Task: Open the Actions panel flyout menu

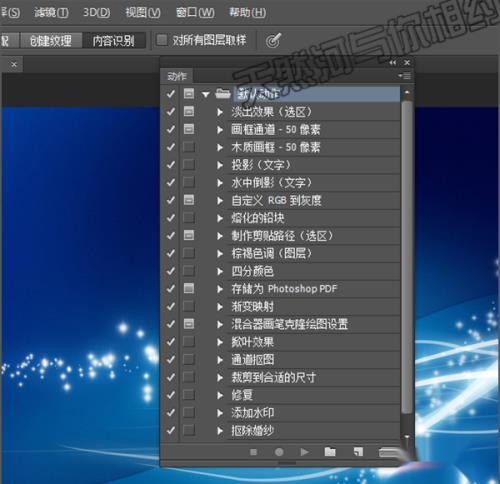Action: [x=405, y=76]
